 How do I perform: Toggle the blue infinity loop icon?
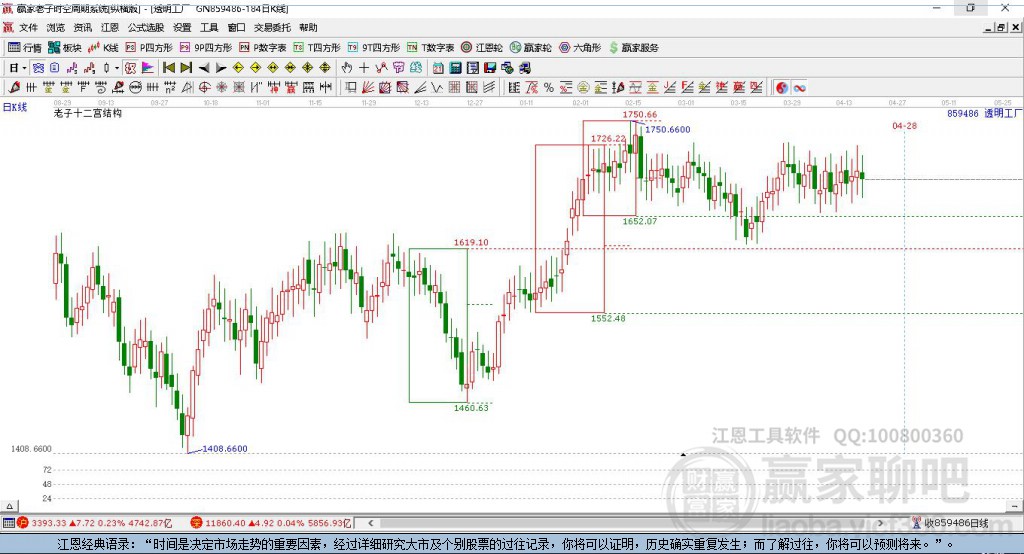(799, 88)
